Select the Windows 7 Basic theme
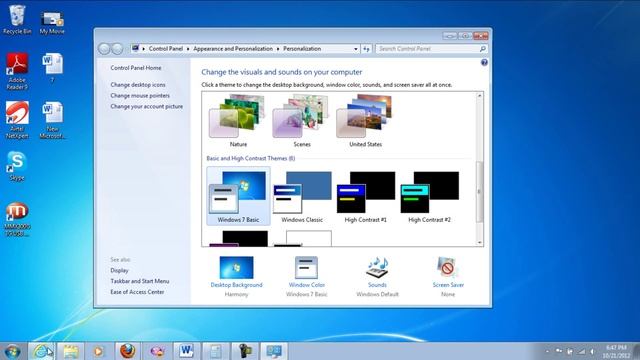Image resolution: width=640 pixels, height=360 pixels. pos(238,196)
